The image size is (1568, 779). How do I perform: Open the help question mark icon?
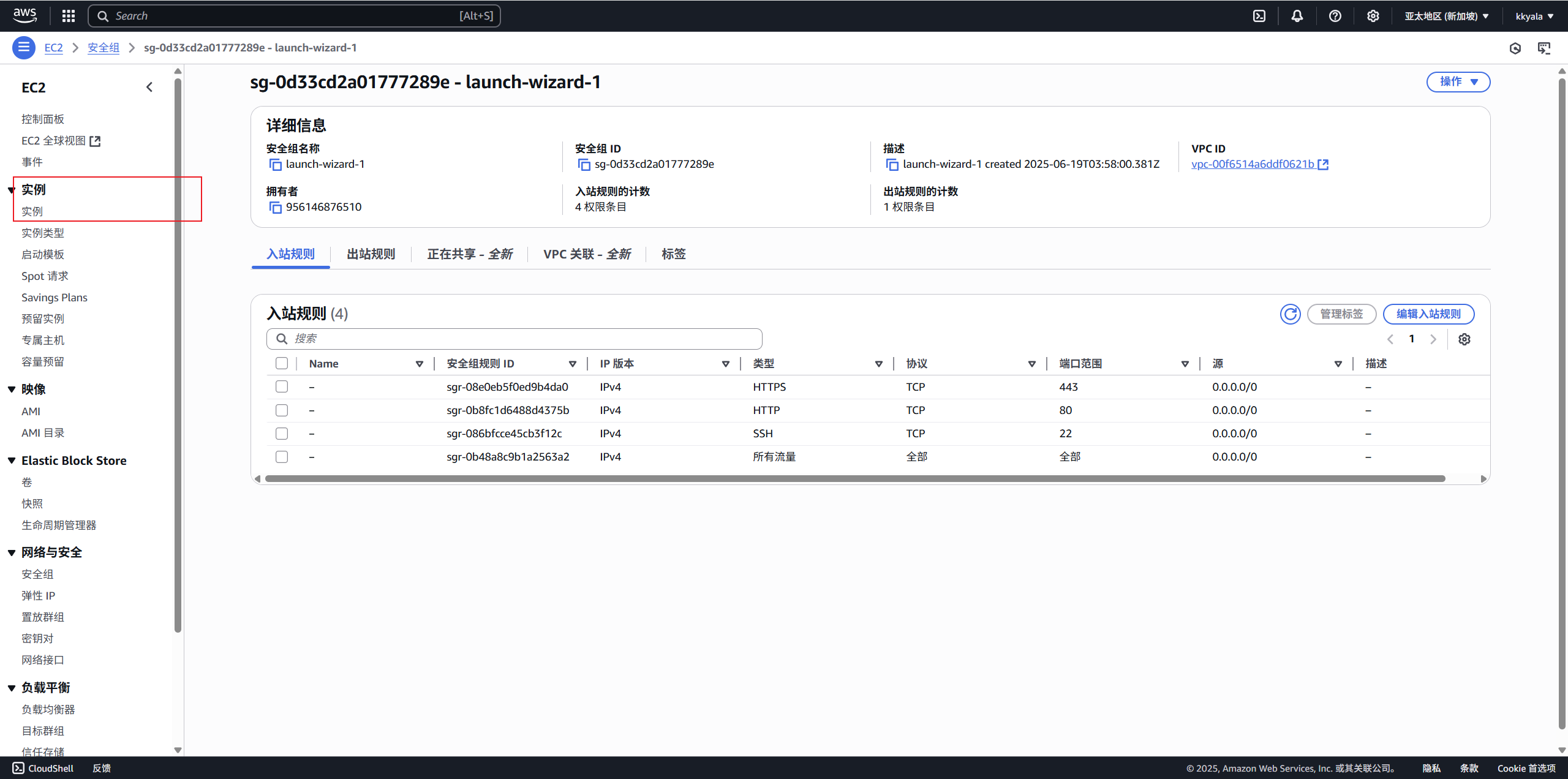1335,16
